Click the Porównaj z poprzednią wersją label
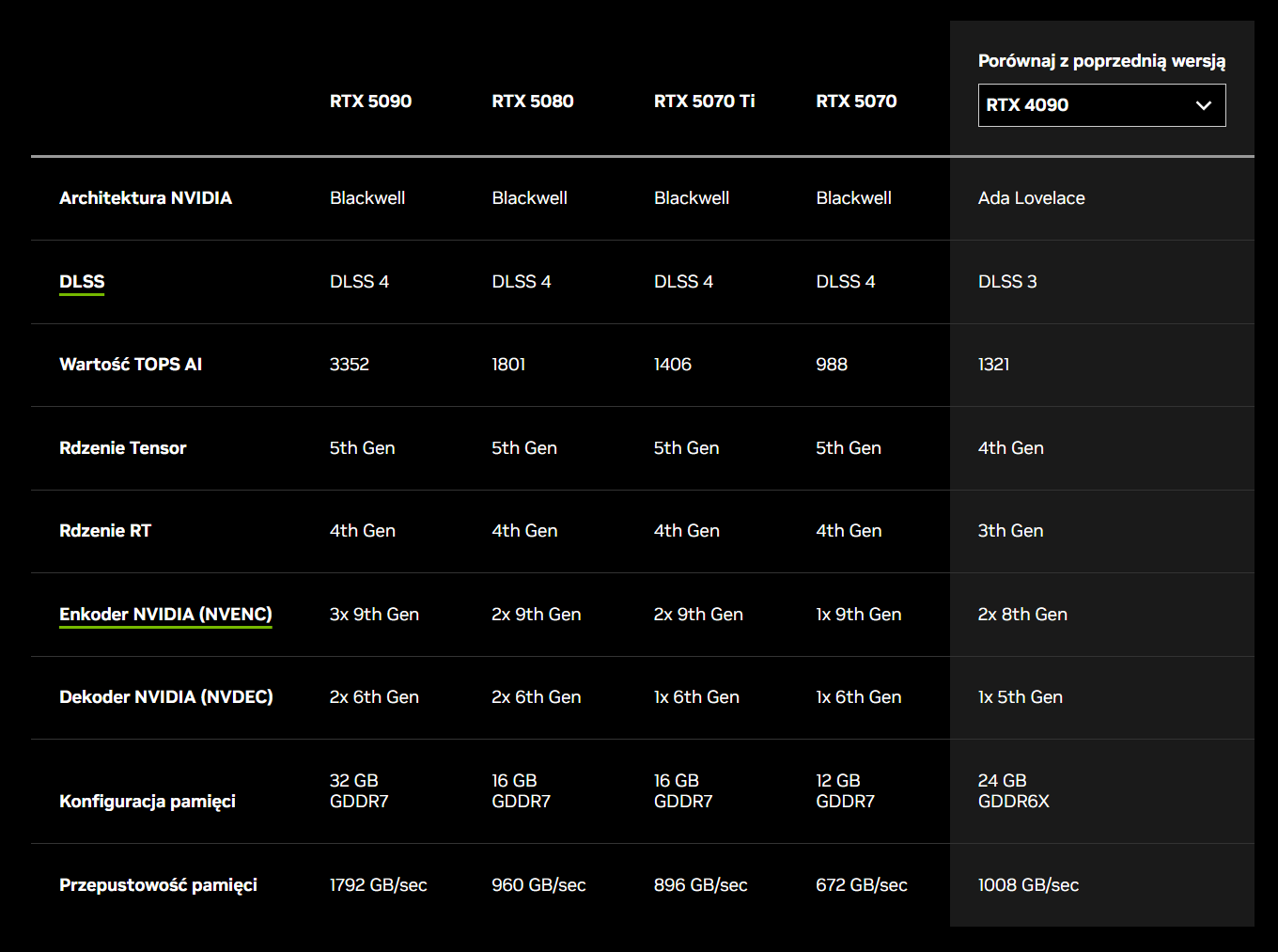This screenshot has height=952, width=1278. tap(1101, 61)
